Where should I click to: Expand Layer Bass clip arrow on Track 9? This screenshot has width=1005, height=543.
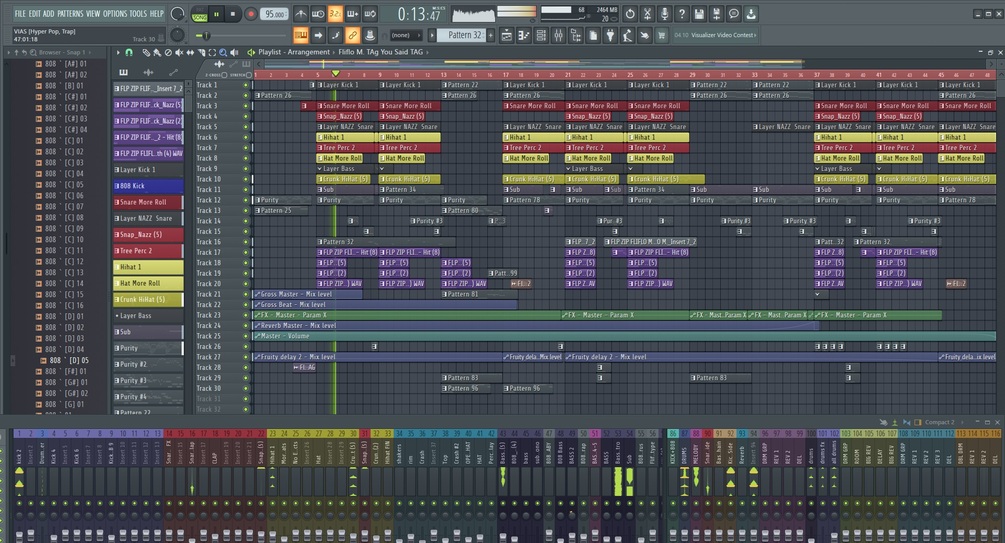coord(319,169)
